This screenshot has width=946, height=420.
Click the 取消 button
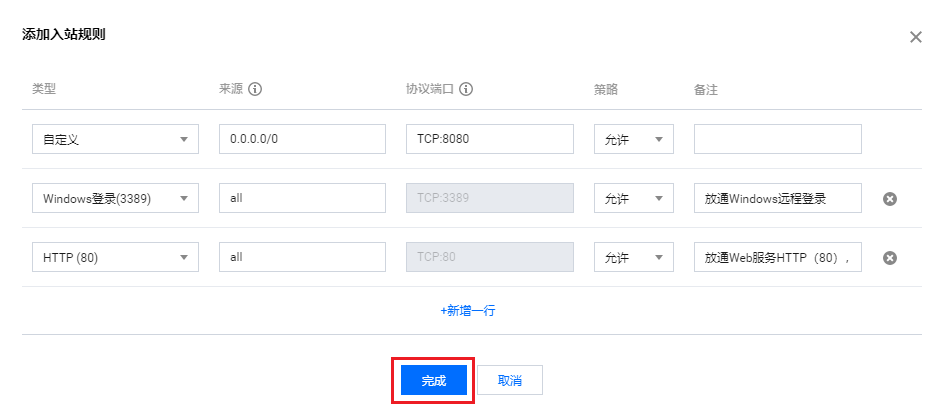tap(510, 381)
